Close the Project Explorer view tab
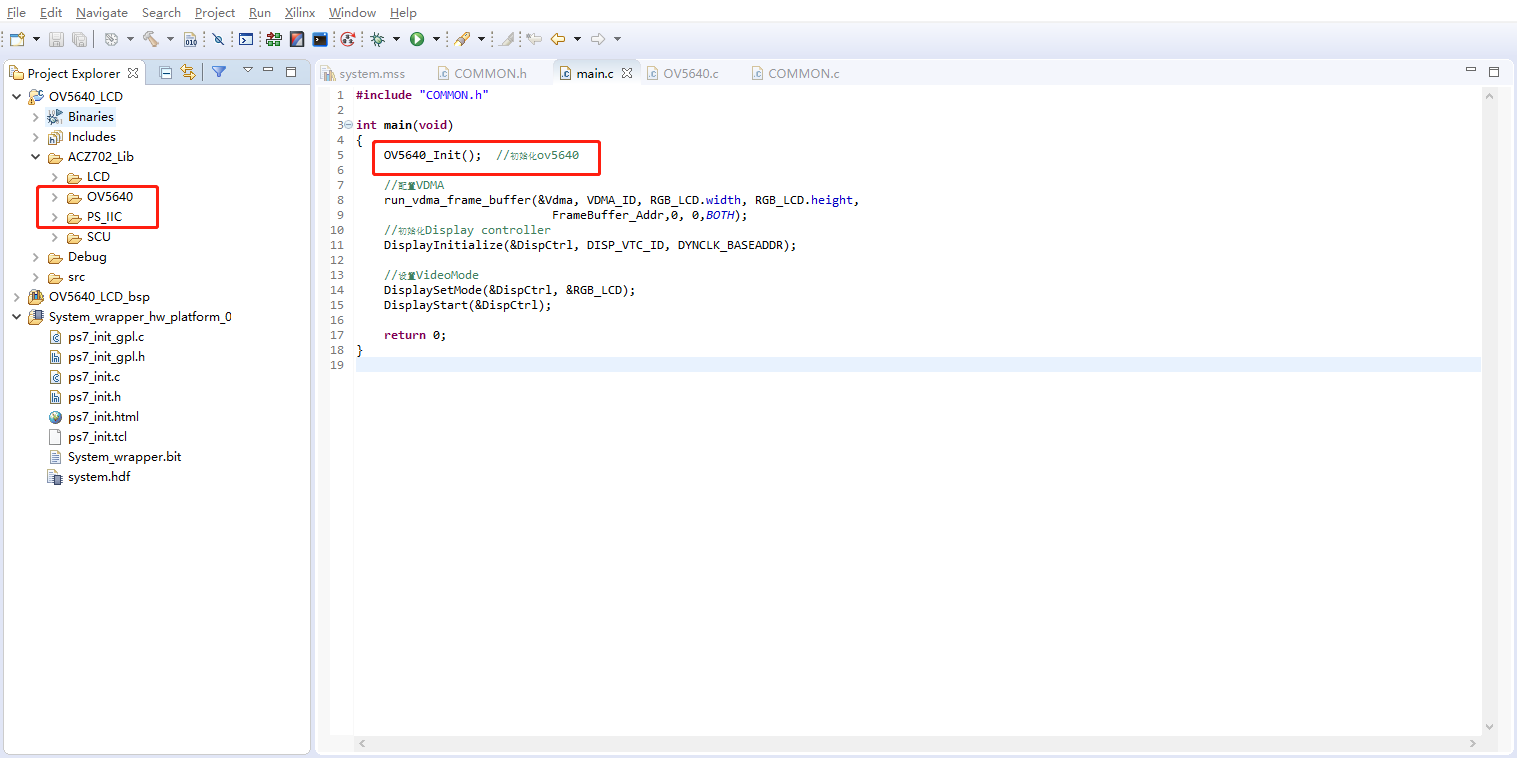 [x=133, y=73]
